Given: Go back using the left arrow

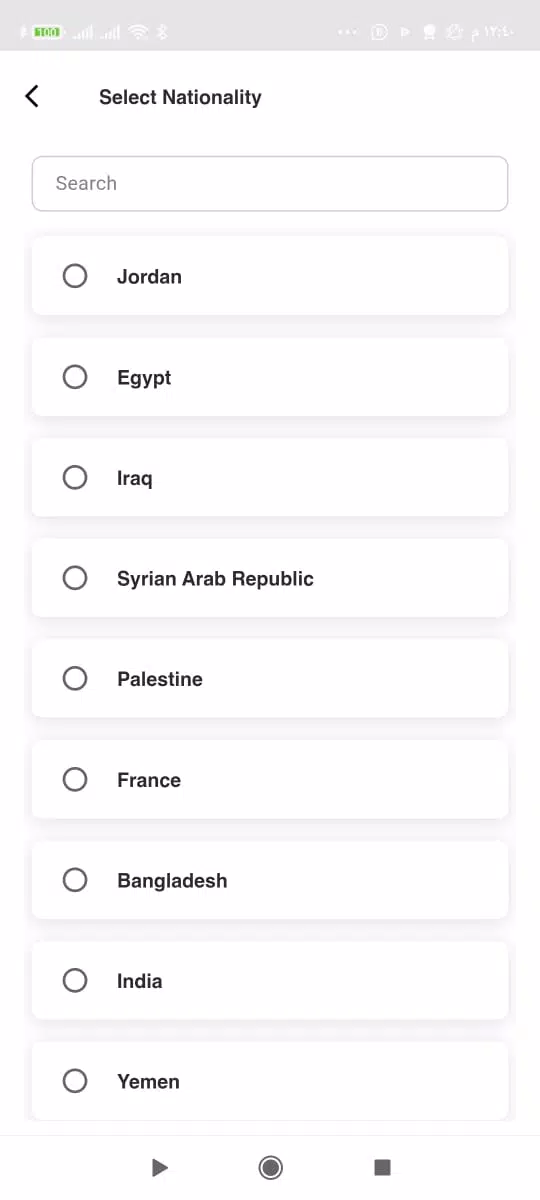Looking at the screenshot, I should (x=32, y=96).
